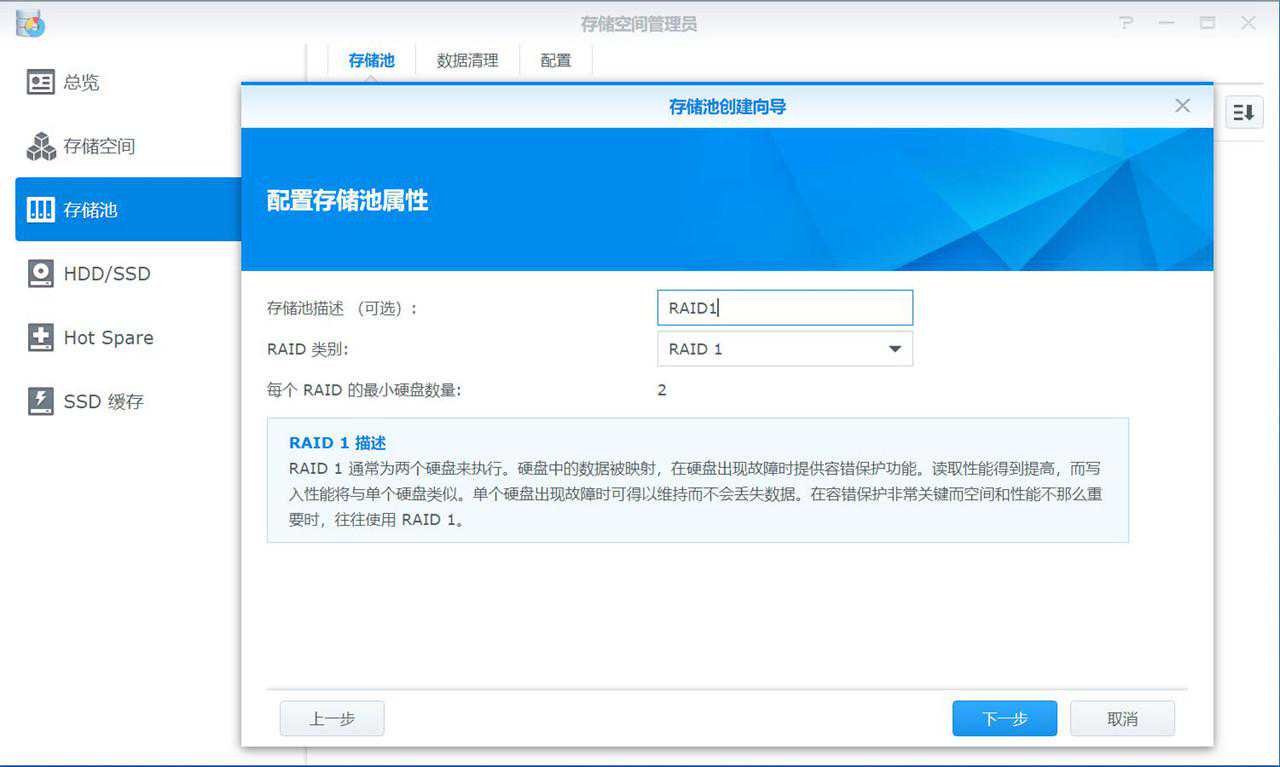Open help with the question mark icon
The width and height of the screenshot is (1280, 767).
point(1127,23)
